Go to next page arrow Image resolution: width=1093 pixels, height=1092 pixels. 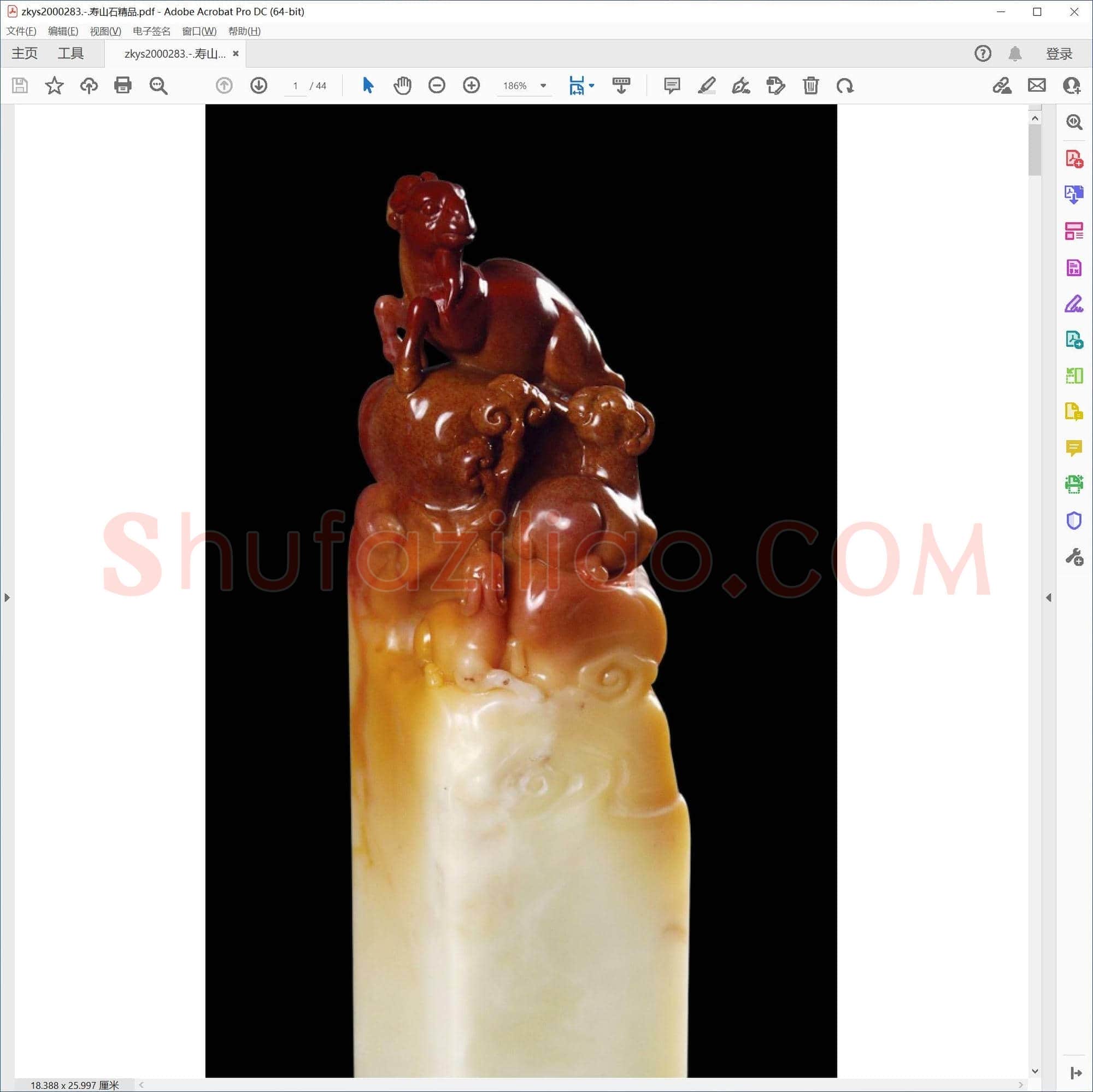click(x=258, y=85)
